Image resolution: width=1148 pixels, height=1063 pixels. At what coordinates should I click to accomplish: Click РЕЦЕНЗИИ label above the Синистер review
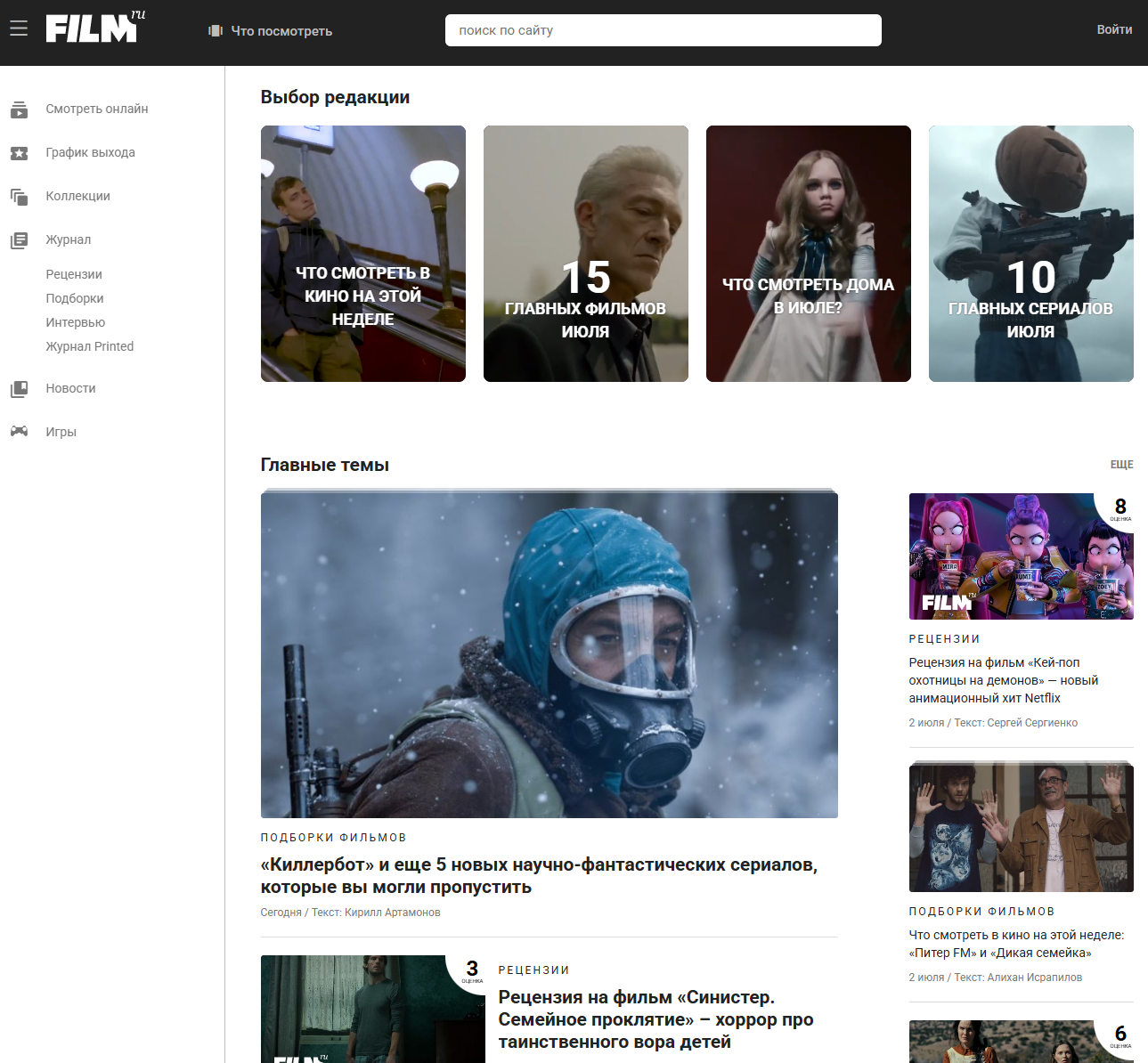click(533, 970)
